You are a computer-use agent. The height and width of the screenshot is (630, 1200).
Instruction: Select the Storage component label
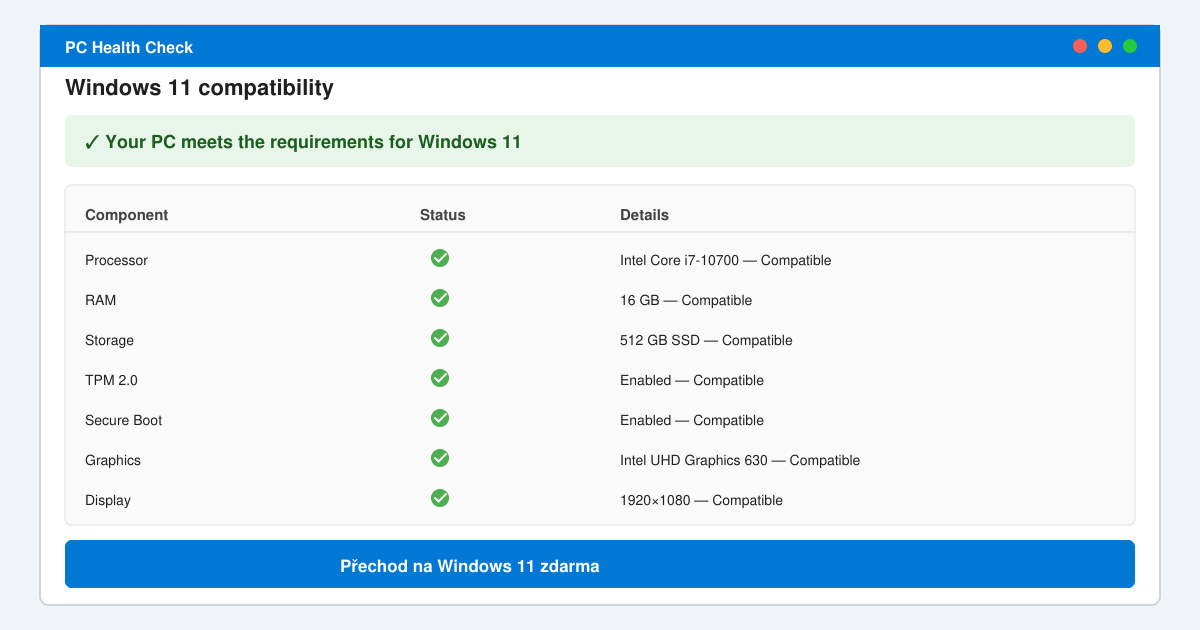109,340
